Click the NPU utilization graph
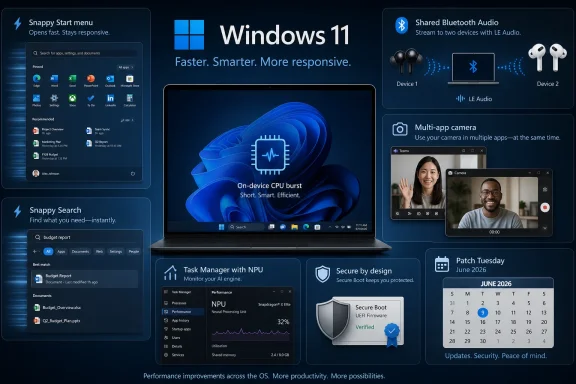Viewport: 576px width, 384px height. coord(251,333)
